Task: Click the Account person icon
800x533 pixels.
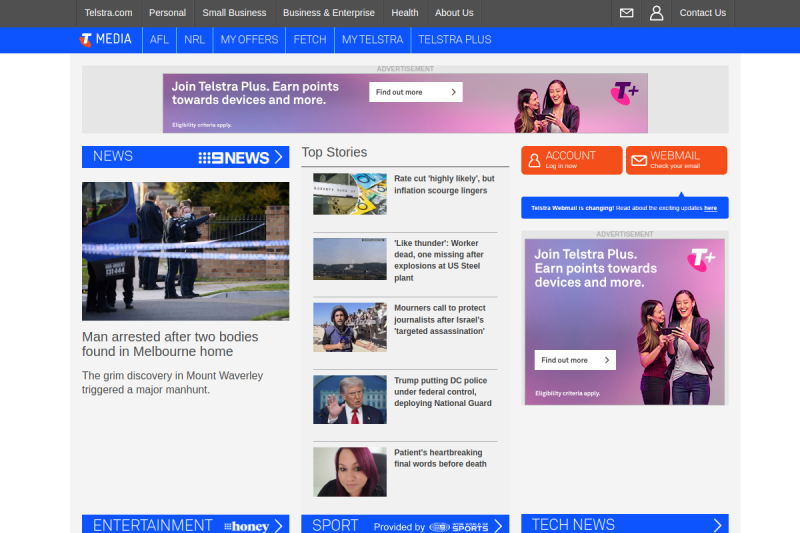Action: click(x=534, y=160)
